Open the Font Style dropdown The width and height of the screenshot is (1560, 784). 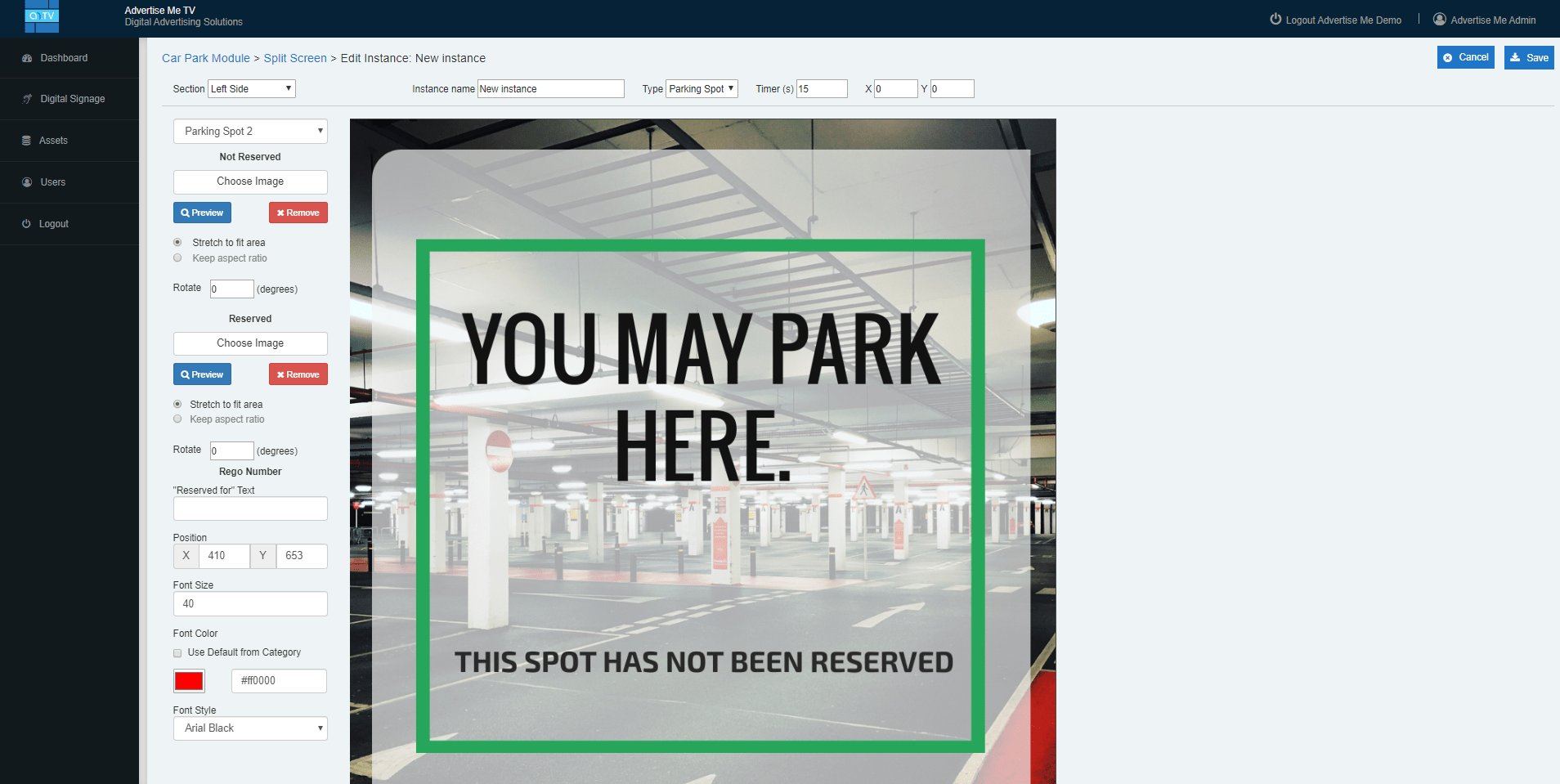pyautogui.click(x=250, y=728)
